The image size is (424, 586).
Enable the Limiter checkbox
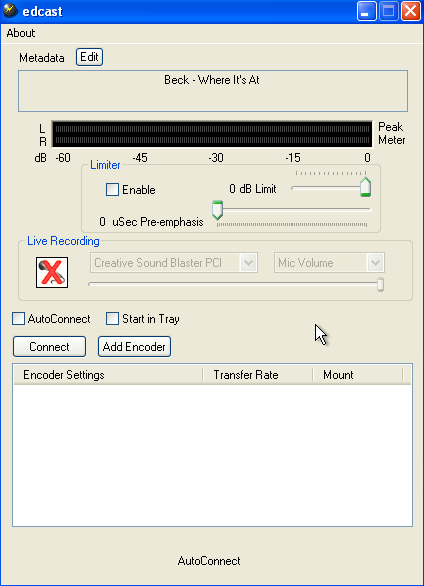pyautogui.click(x=112, y=189)
